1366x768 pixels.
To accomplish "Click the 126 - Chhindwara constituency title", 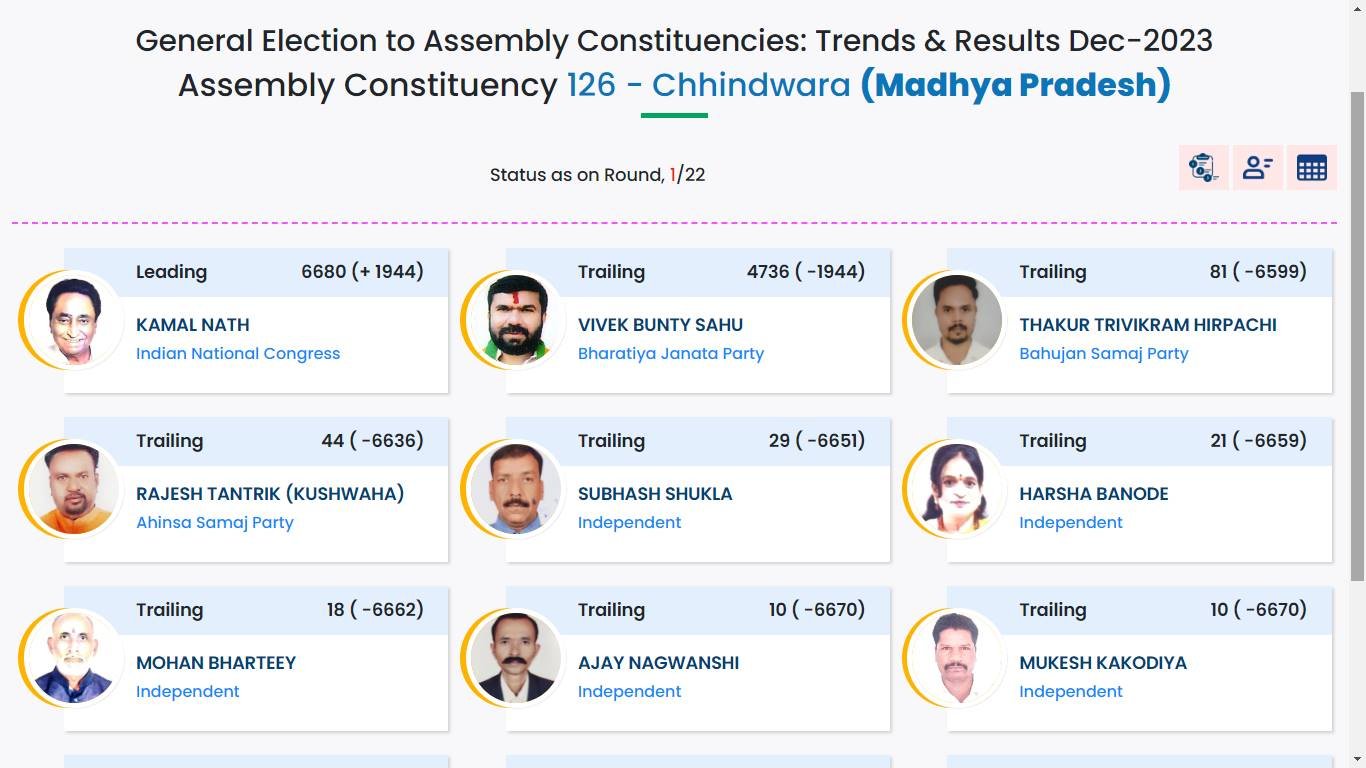I will (708, 85).
